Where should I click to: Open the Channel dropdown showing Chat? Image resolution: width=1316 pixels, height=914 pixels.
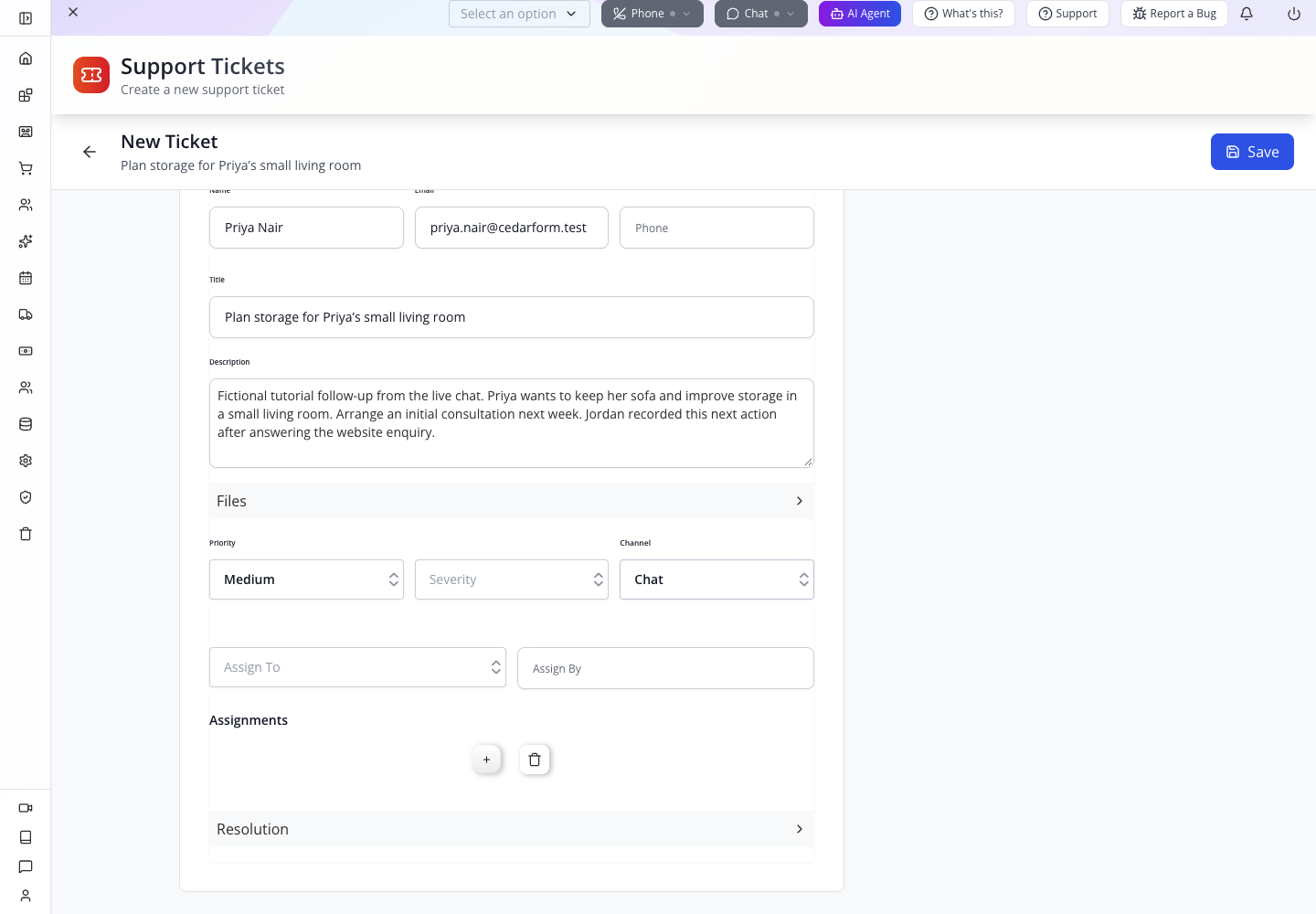point(716,579)
